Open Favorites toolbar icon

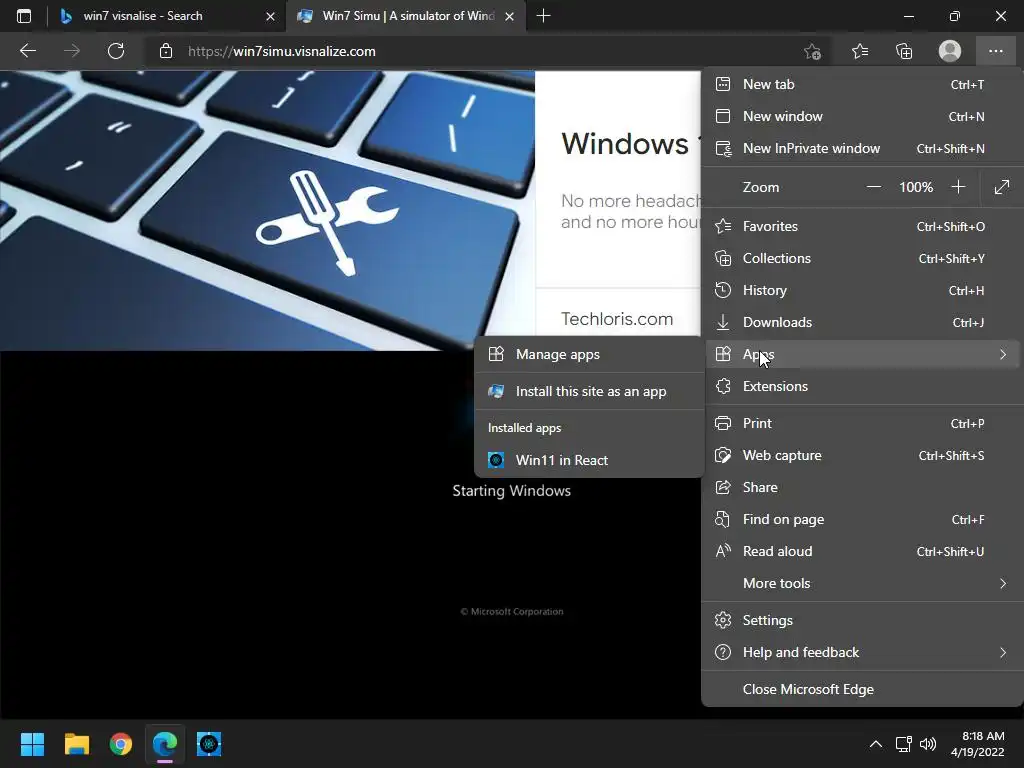coord(860,51)
